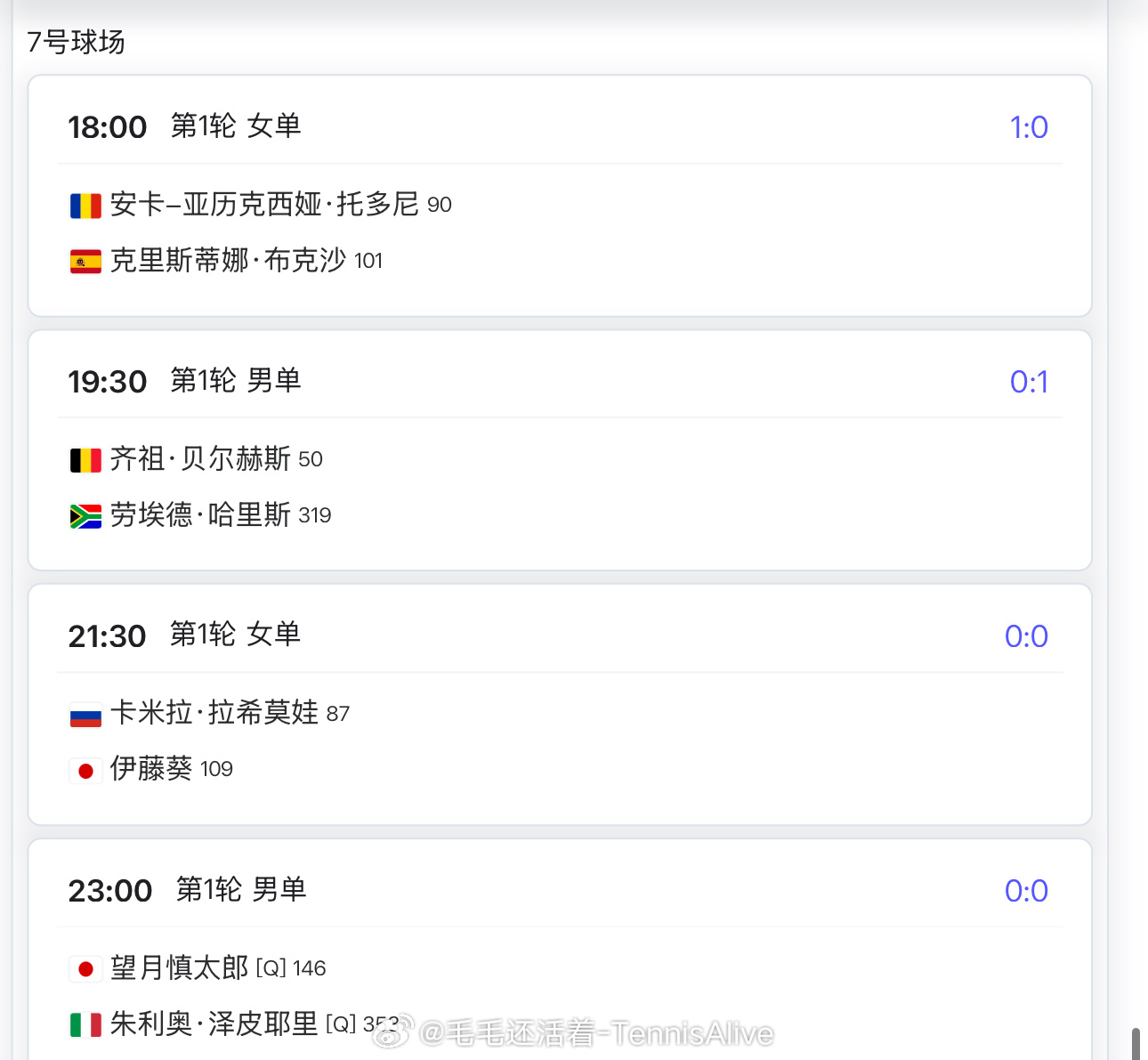Screen dimensions: 1148x1060
Task: Click the Spanish flag beside 克里斯蒂娜·布克沙
Action: [85, 262]
